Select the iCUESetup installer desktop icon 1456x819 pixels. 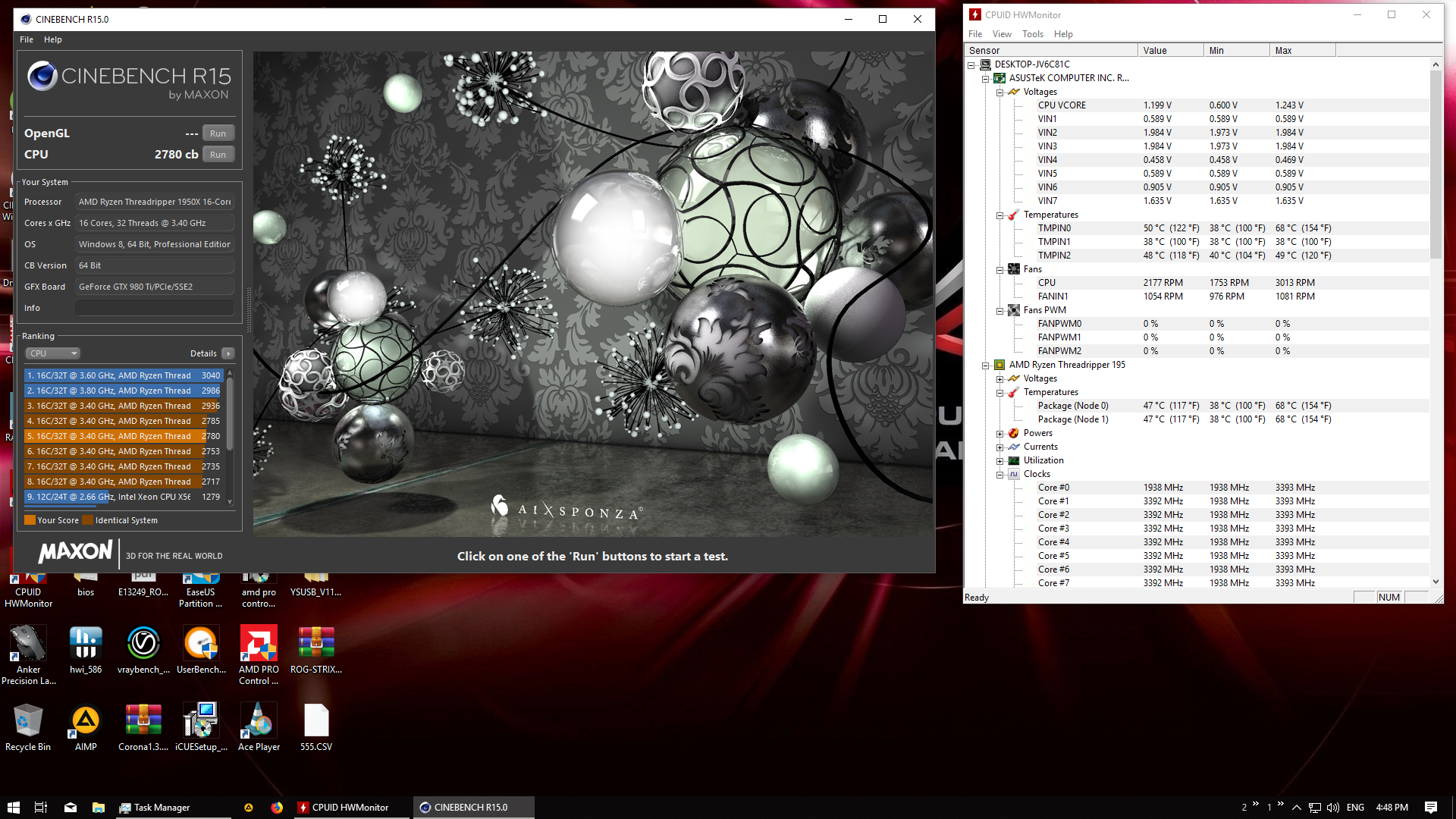point(201,727)
